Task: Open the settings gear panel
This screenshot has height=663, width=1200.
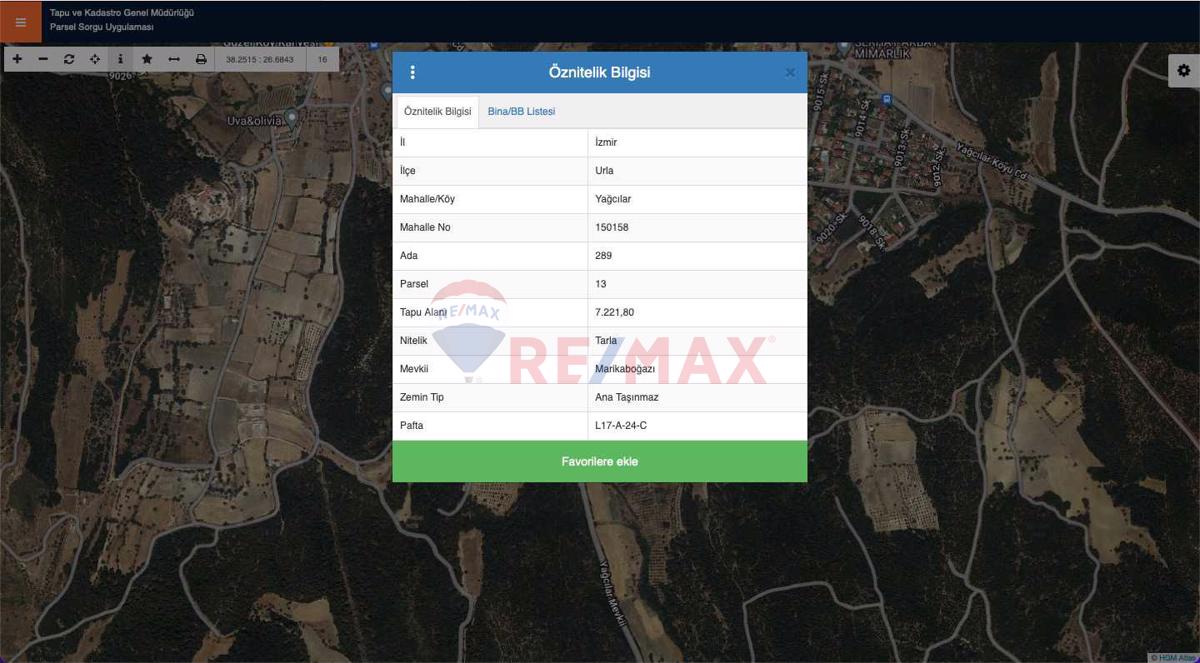Action: pos(1184,70)
